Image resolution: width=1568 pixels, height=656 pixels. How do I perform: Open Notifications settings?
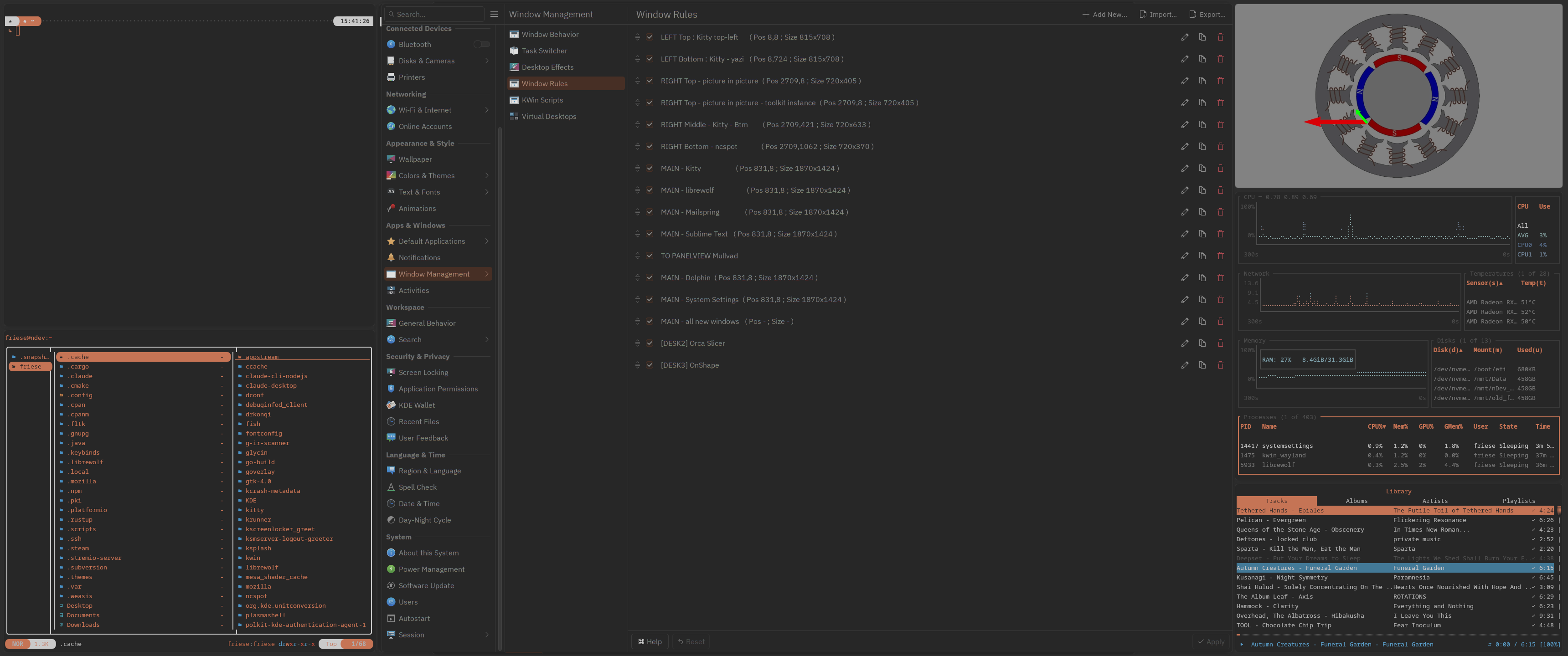tap(438, 258)
